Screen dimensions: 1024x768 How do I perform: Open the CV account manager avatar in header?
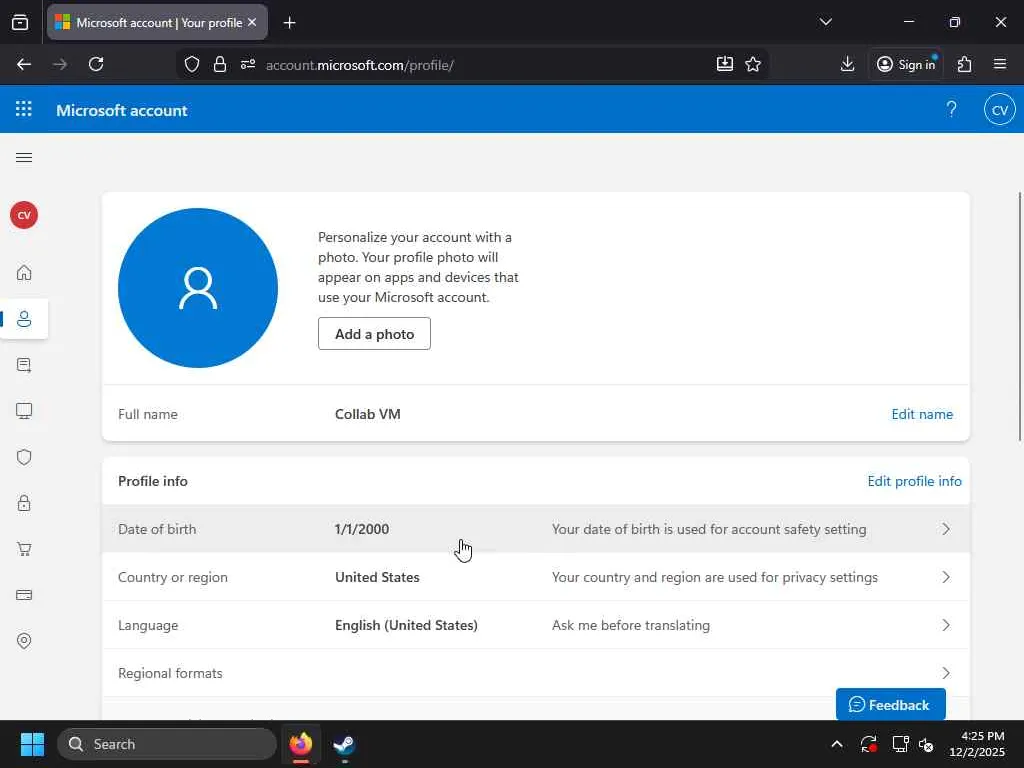1000,110
